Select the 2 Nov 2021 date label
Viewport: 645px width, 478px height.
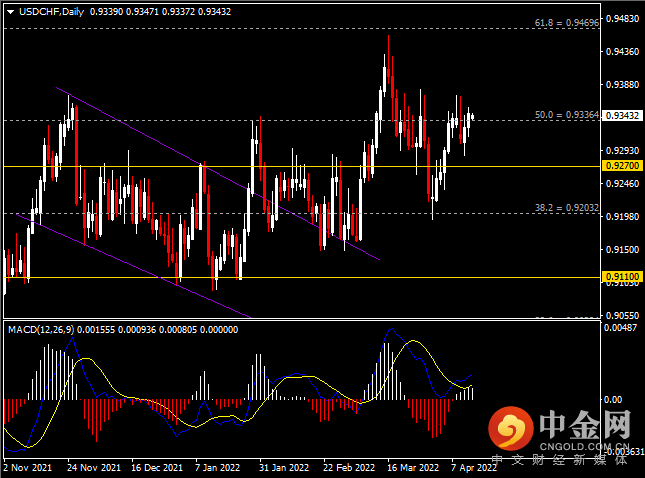click(x=28, y=468)
